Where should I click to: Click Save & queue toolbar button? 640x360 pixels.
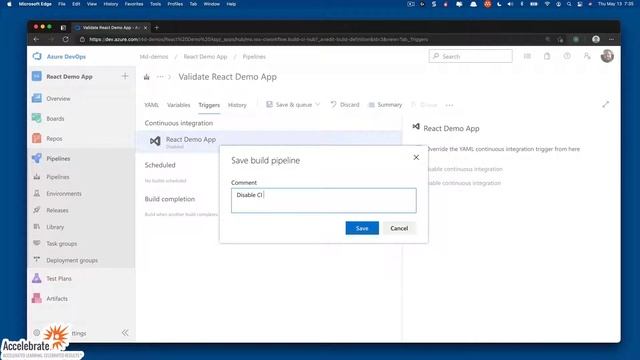[x=289, y=105]
